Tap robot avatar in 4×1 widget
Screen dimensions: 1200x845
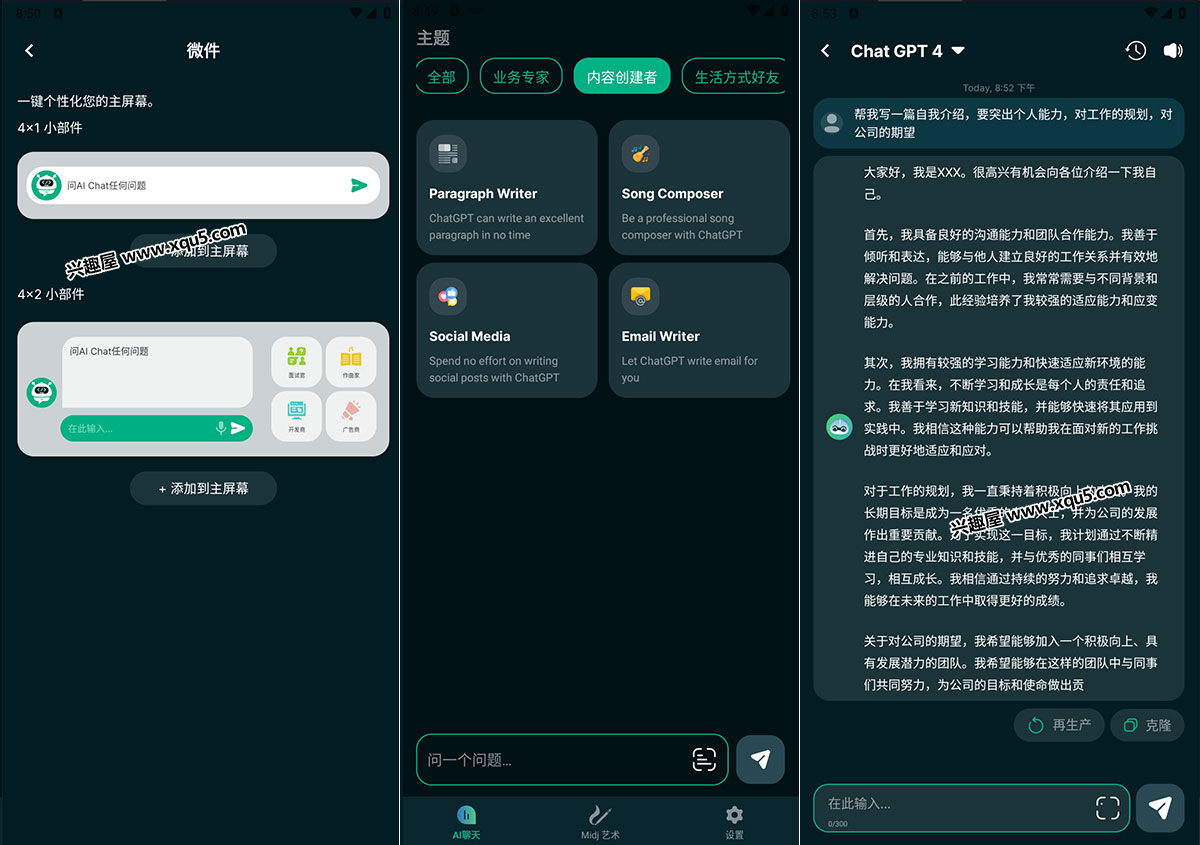[x=44, y=185]
